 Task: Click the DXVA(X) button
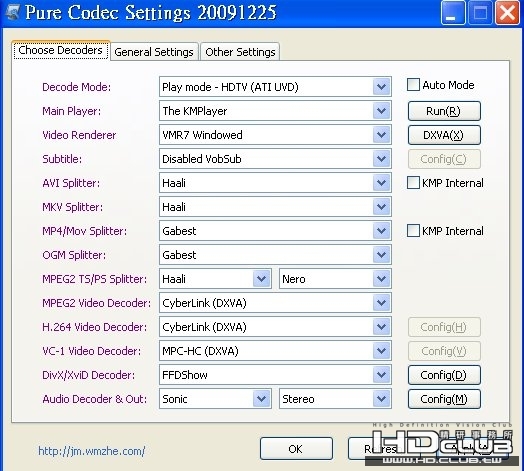point(444,135)
